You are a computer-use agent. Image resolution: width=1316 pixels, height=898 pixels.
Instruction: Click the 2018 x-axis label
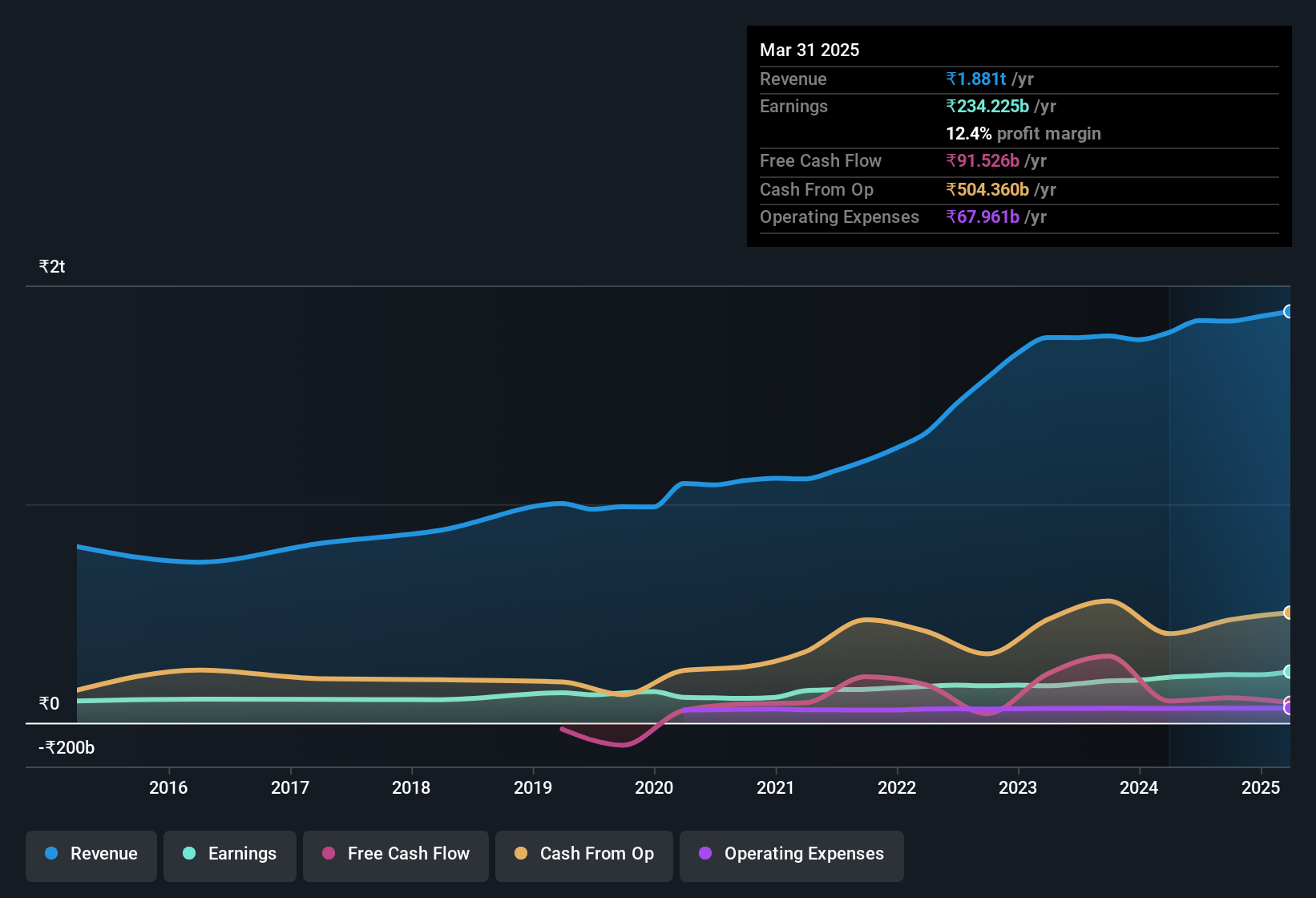tap(411, 787)
